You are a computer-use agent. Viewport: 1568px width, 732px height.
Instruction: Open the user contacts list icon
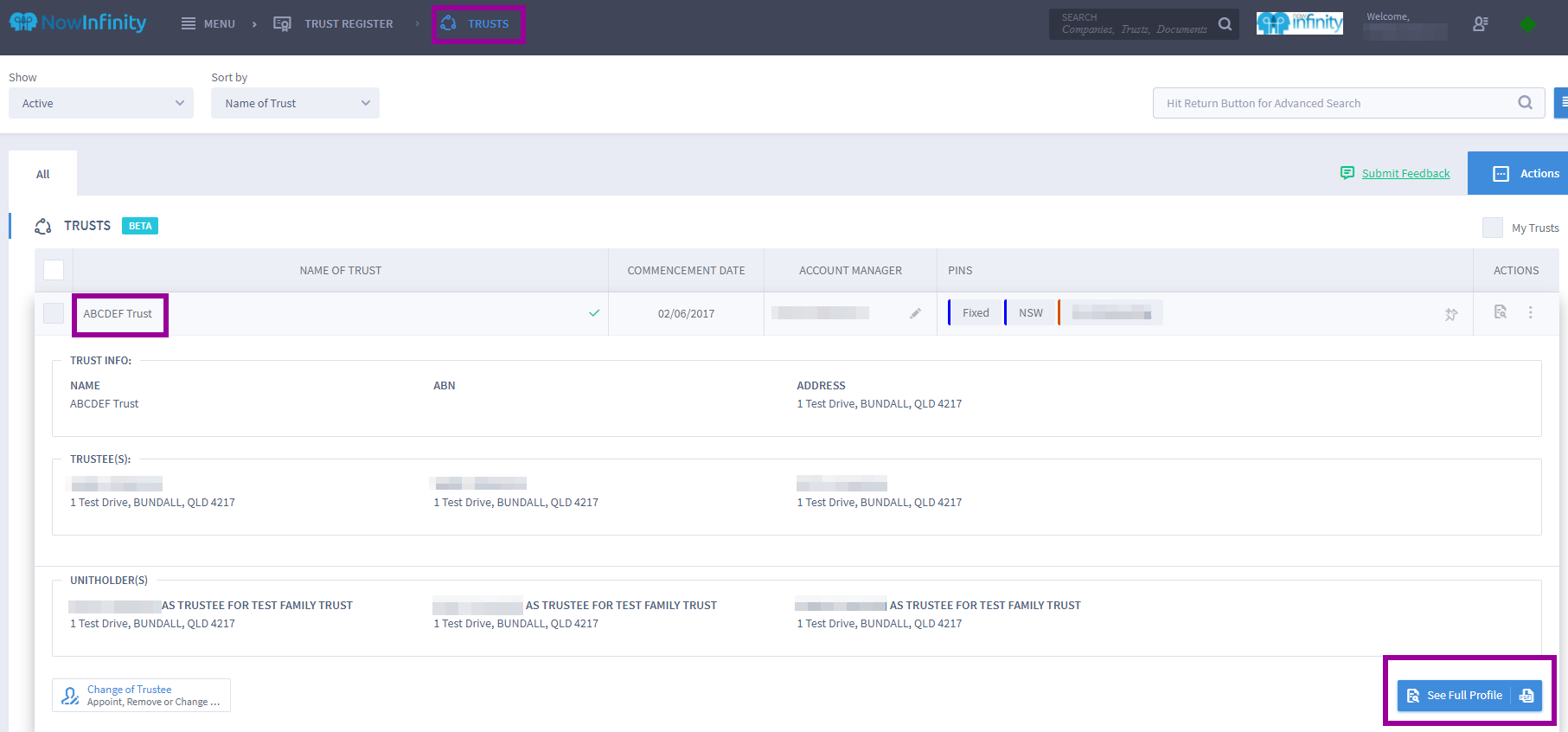pyautogui.click(x=1481, y=24)
